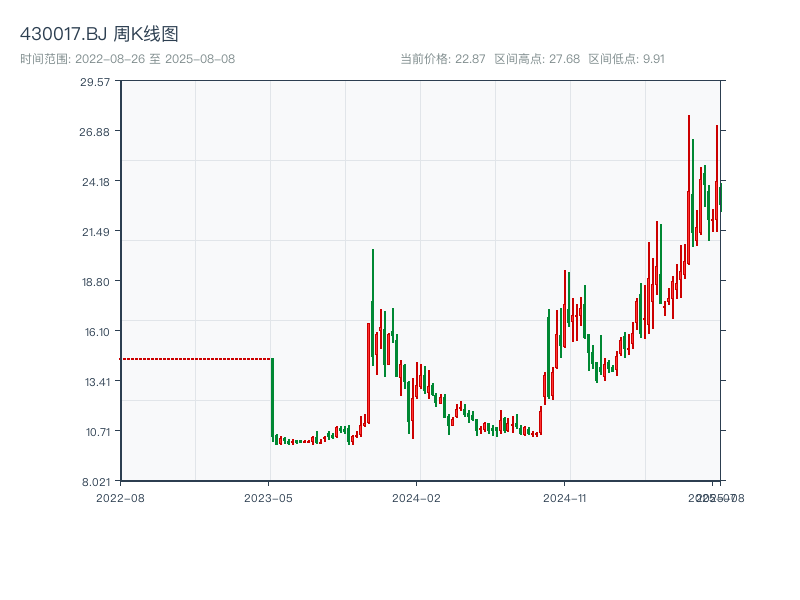Image resolution: width=800 pixels, height=600 pixels.
Task: Click the x-axis label 2024-02
Action: (416, 498)
